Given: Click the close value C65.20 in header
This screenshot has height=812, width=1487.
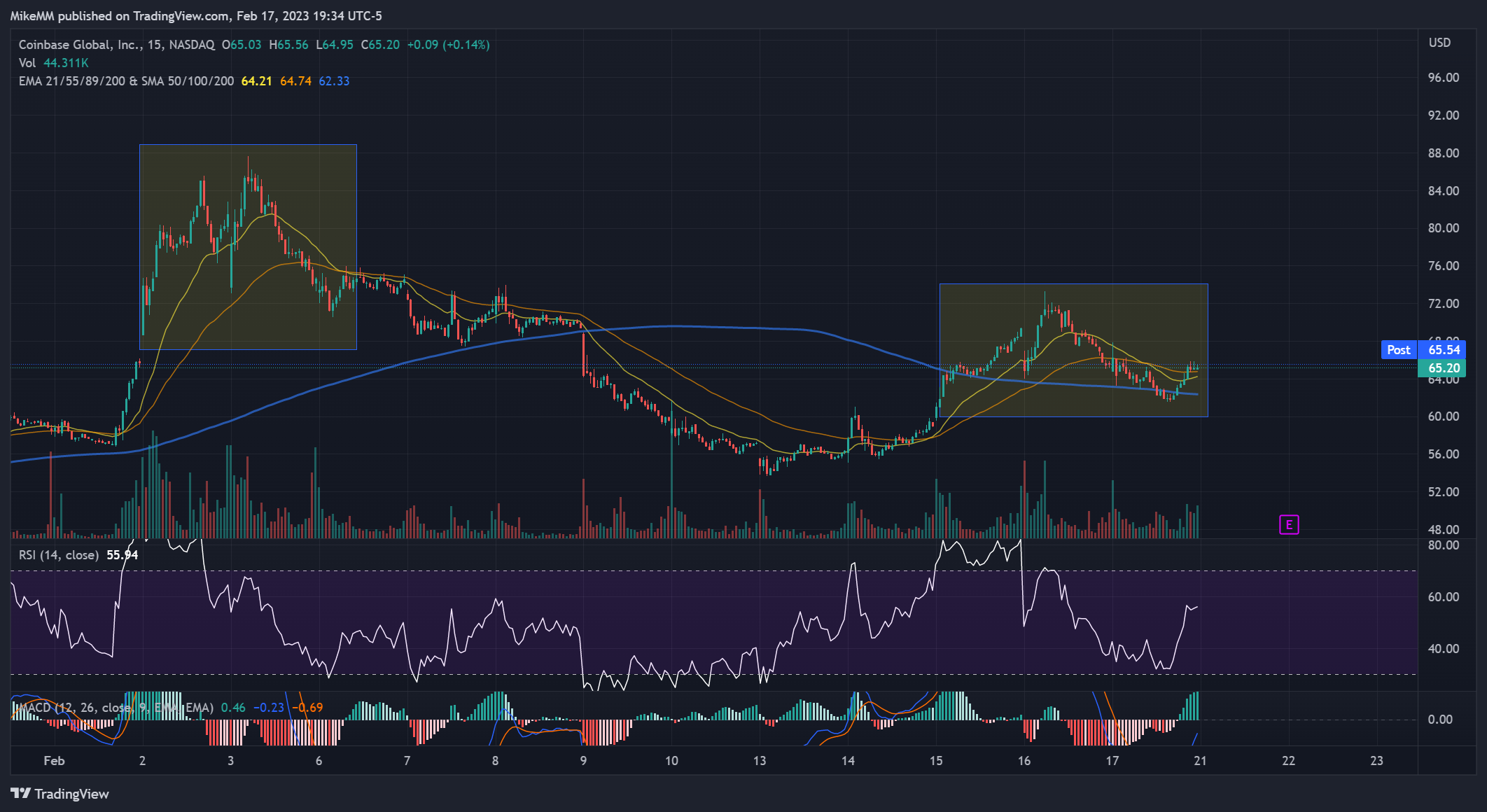Looking at the screenshot, I should [x=380, y=45].
